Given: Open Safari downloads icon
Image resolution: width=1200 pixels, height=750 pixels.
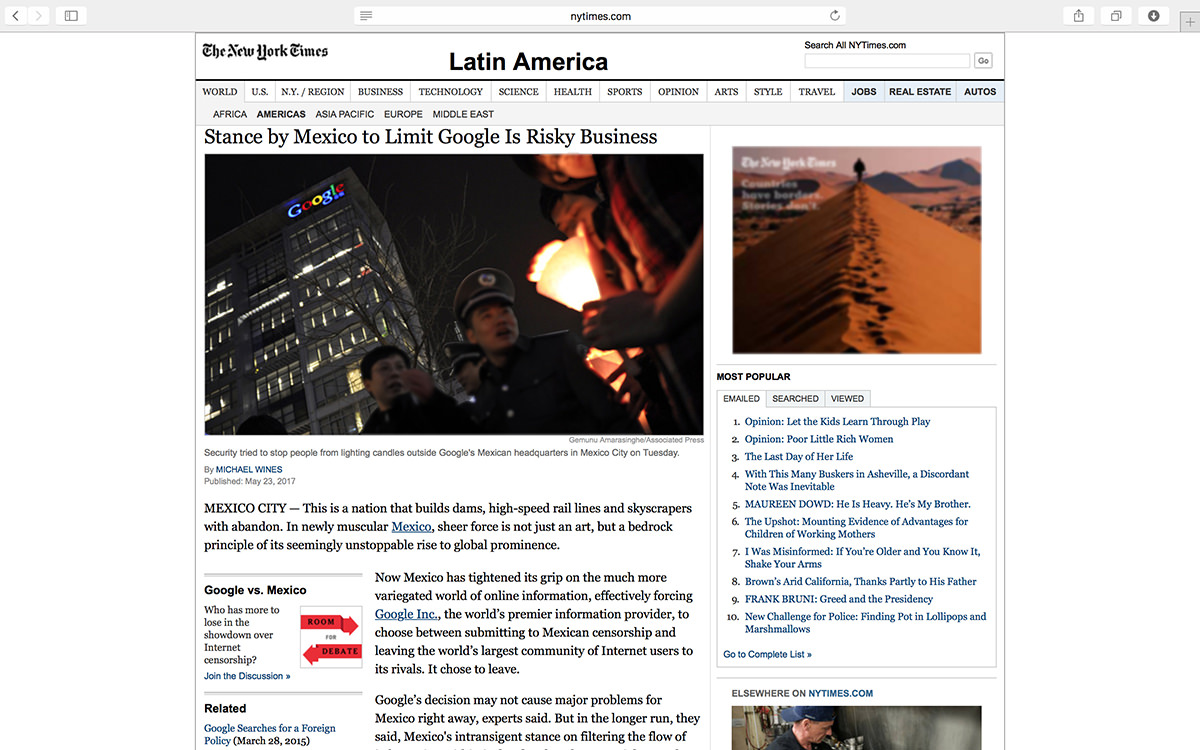Looking at the screenshot, I should (x=1153, y=16).
